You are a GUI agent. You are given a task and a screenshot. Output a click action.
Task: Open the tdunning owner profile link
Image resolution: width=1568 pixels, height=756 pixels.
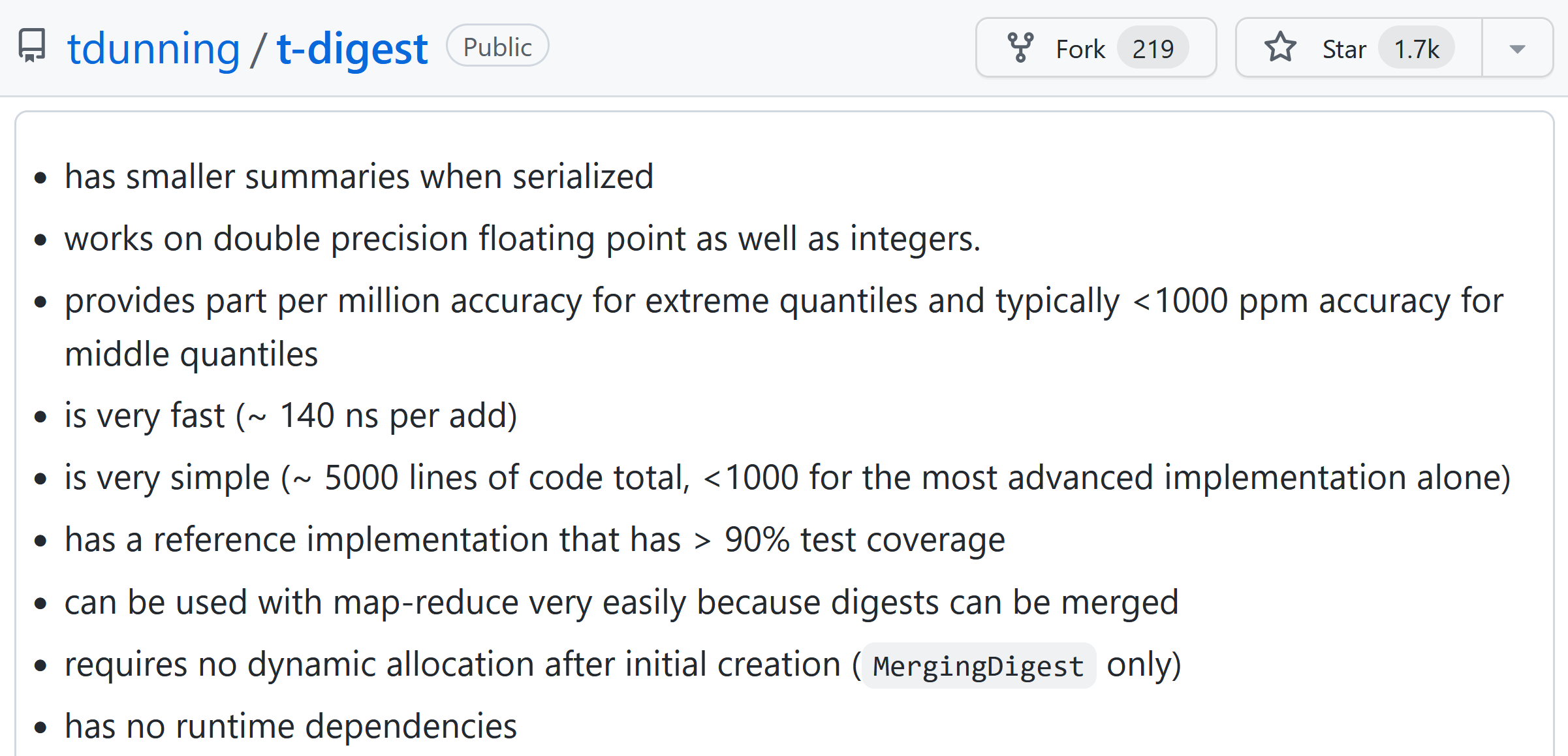pos(154,48)
